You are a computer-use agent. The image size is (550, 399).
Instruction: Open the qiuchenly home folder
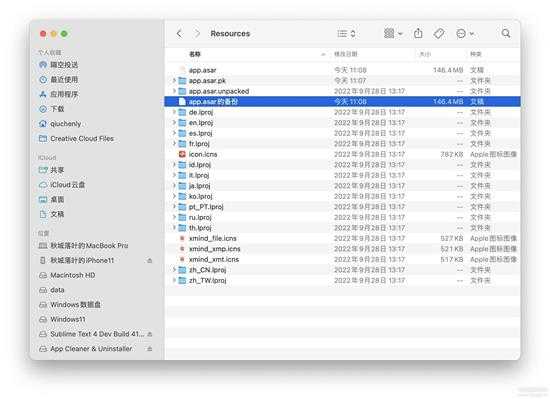pyautogui.click(x=60, y=124)
